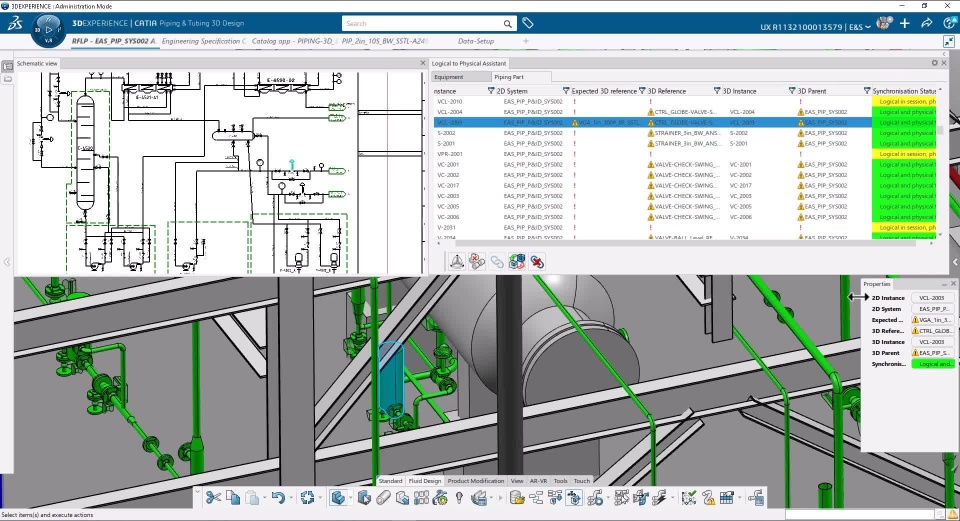Click the Update refresh cycle icon

click(x=308, y=498)
